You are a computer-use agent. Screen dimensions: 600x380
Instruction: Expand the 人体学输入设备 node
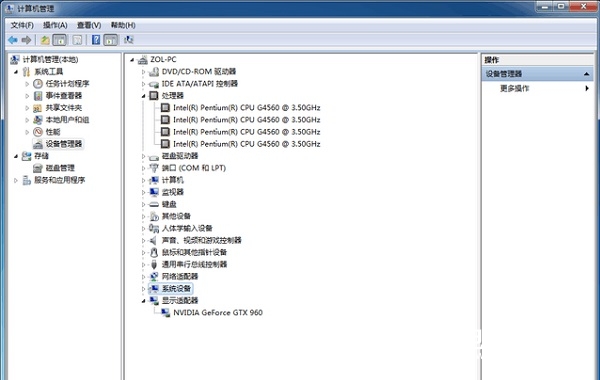(x=143, y=228)
